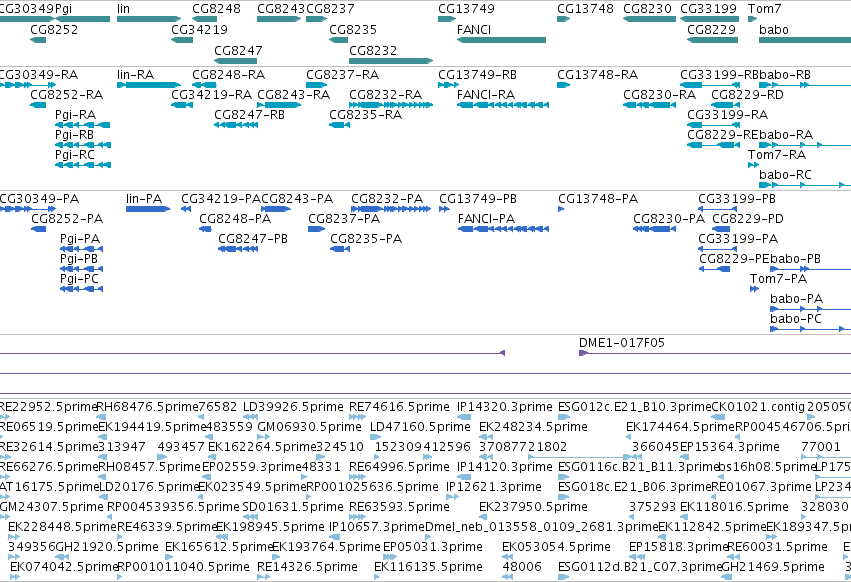This screenshot has width=851, height=582.
Task: Click the CG8232-RA transcript glyph
Action: (x=391, y=105)
